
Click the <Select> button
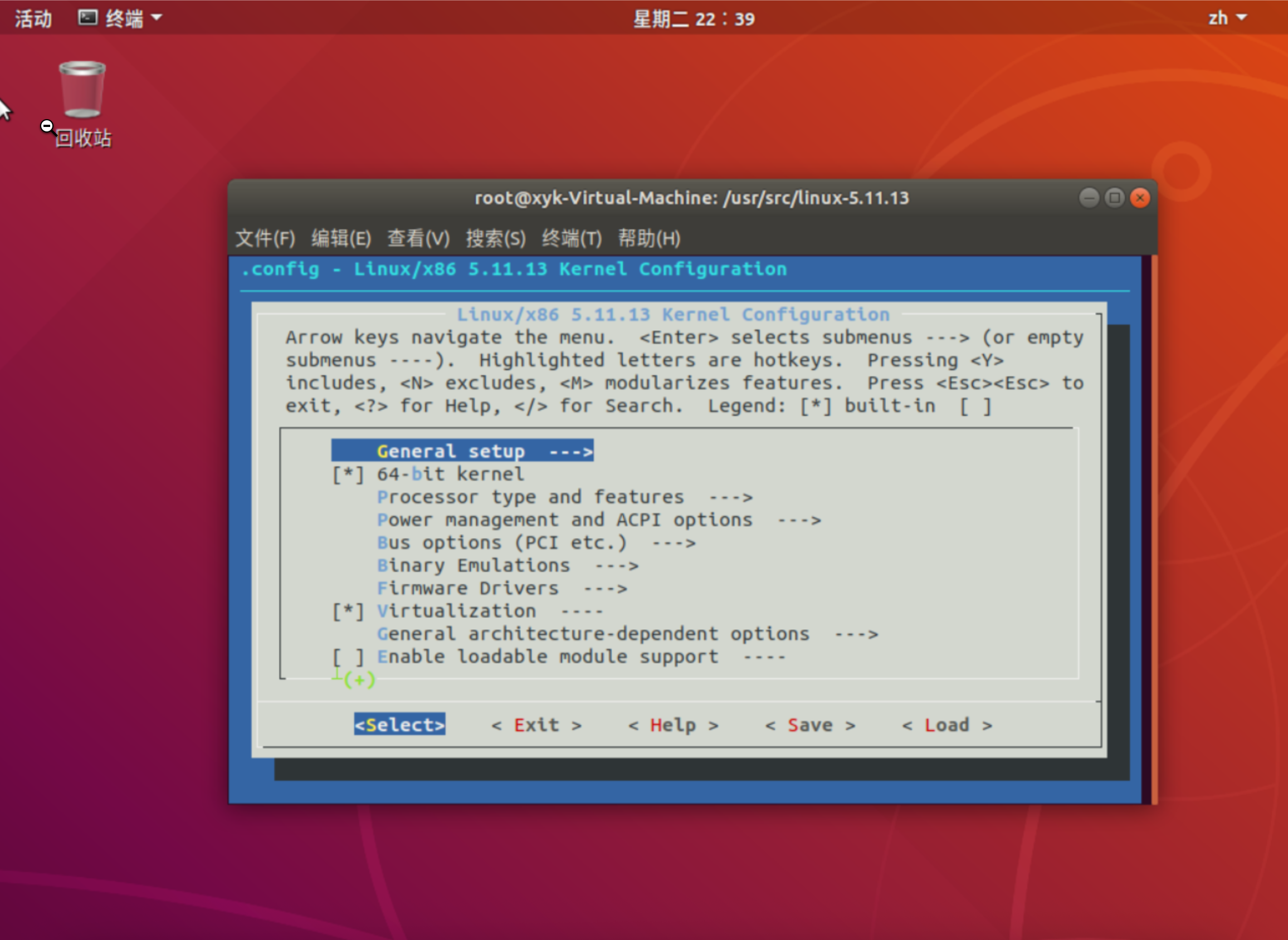399,724
